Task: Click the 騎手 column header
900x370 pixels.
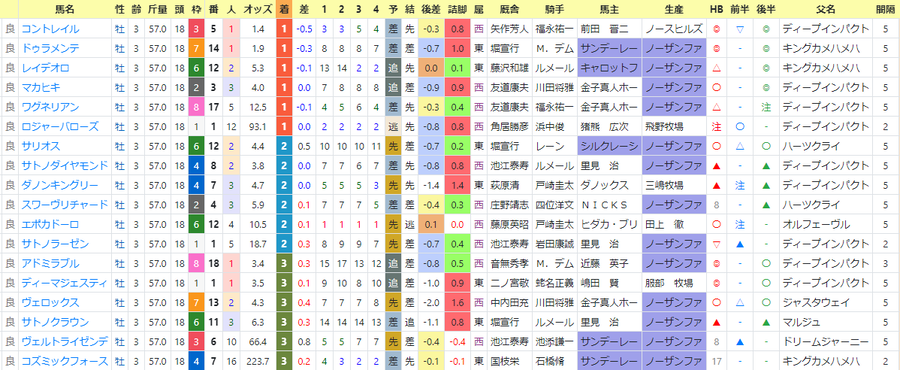Action: coord(554,9)
